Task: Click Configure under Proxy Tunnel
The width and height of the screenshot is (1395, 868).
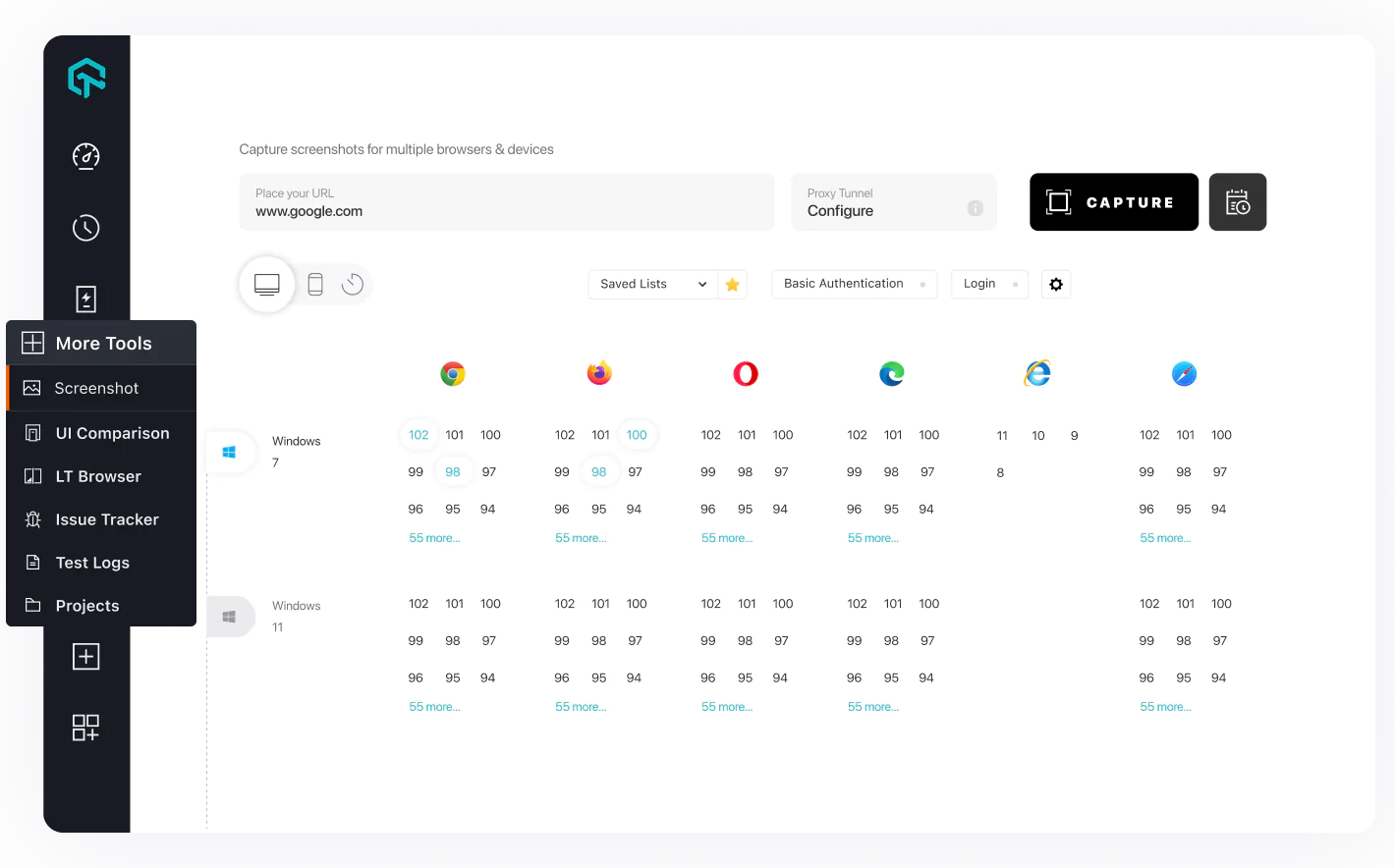Action: point(840,211)
